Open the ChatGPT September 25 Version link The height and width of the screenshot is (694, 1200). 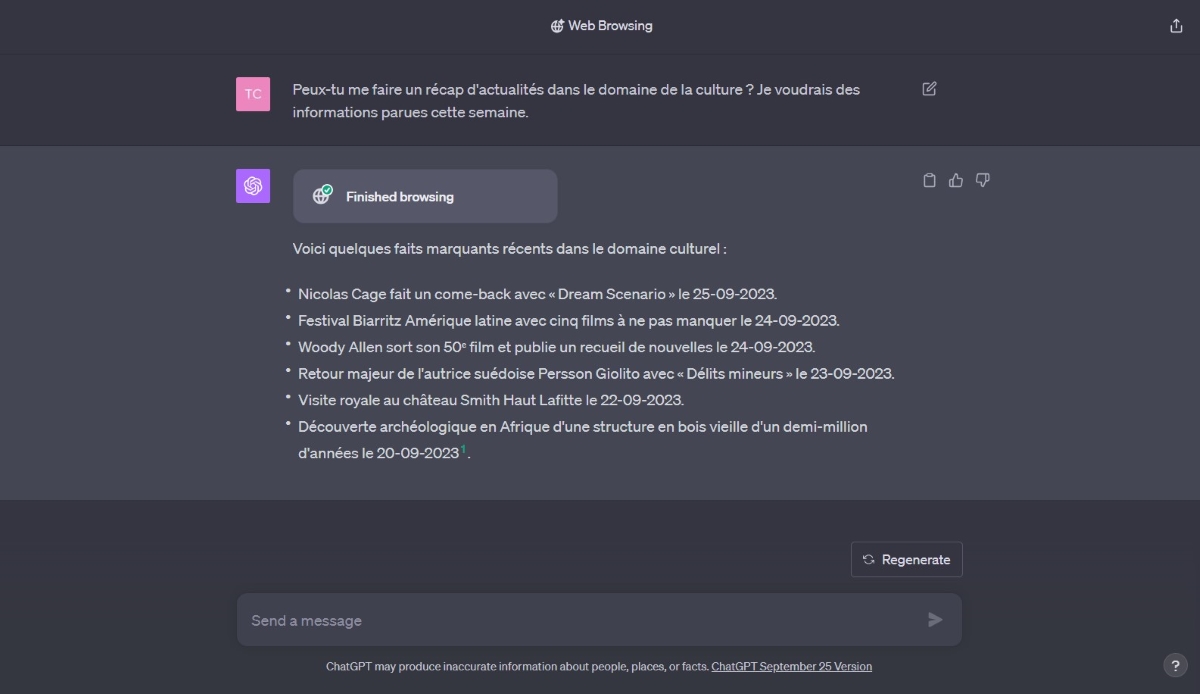click(x=792, y=666)
